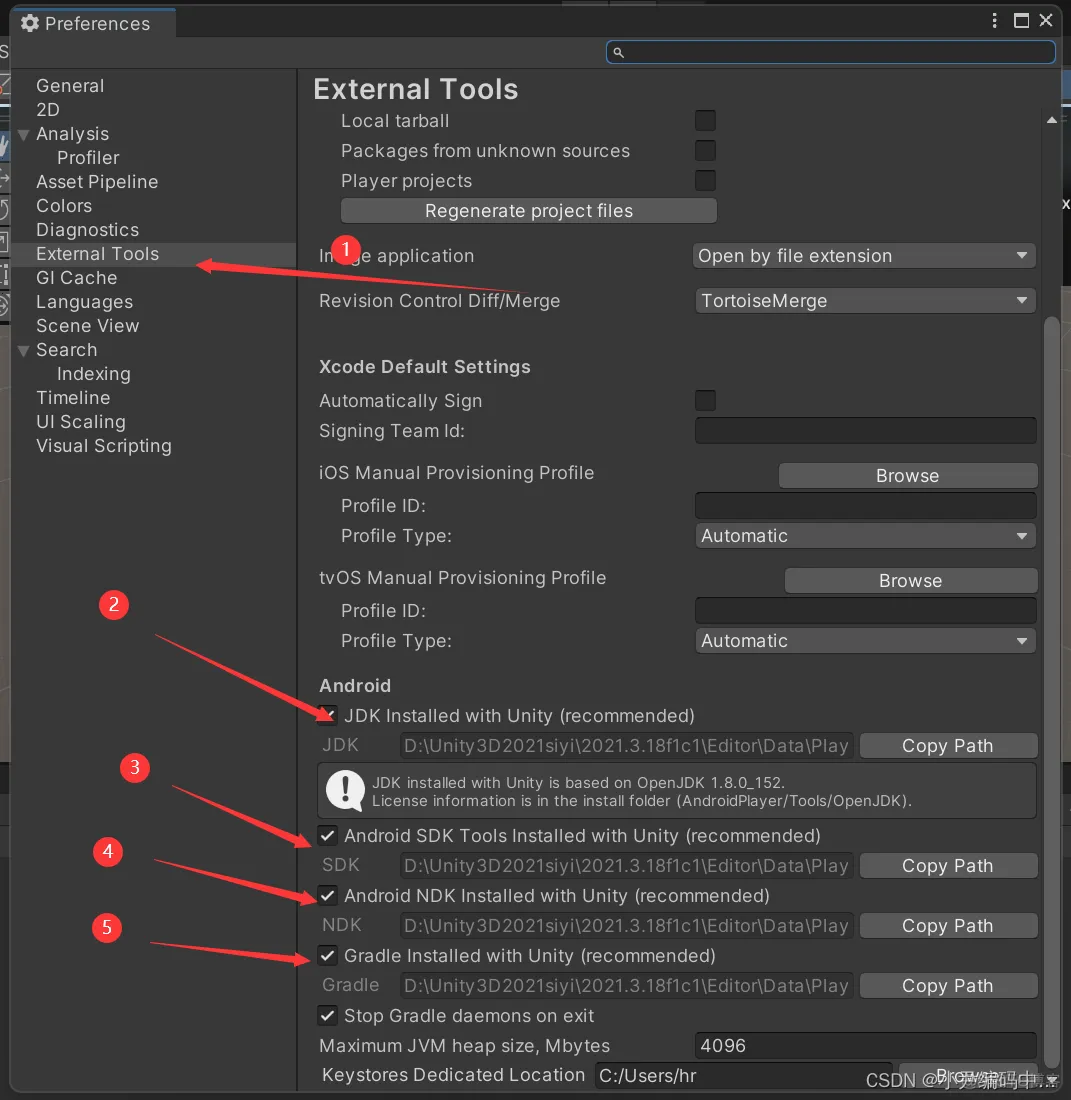1071x1100 pixels.
Task: Select External Tools category
Action: [97, 254]
